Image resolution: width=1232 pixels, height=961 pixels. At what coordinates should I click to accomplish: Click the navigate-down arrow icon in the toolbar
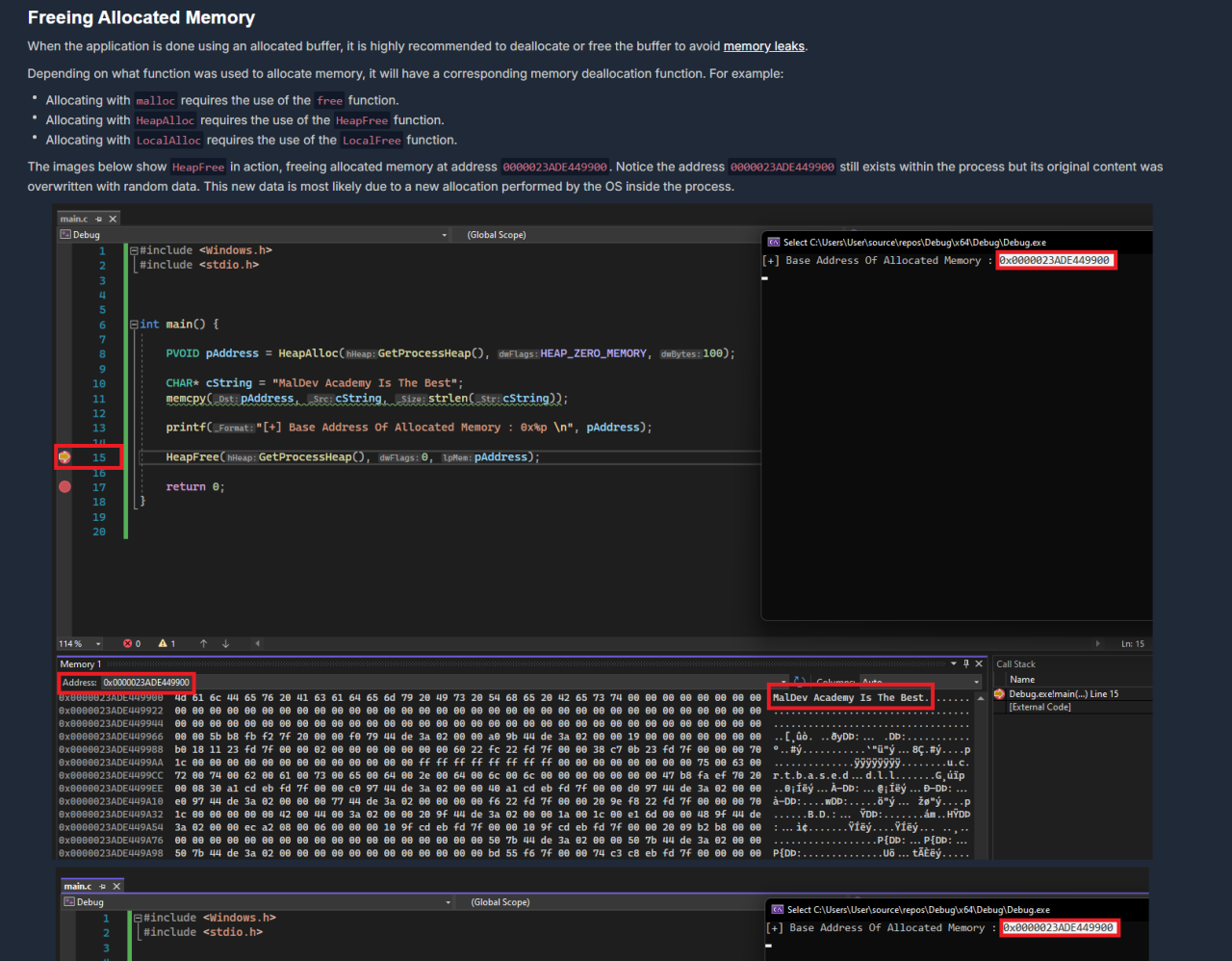pyautogui.click(x=225, y=643)
